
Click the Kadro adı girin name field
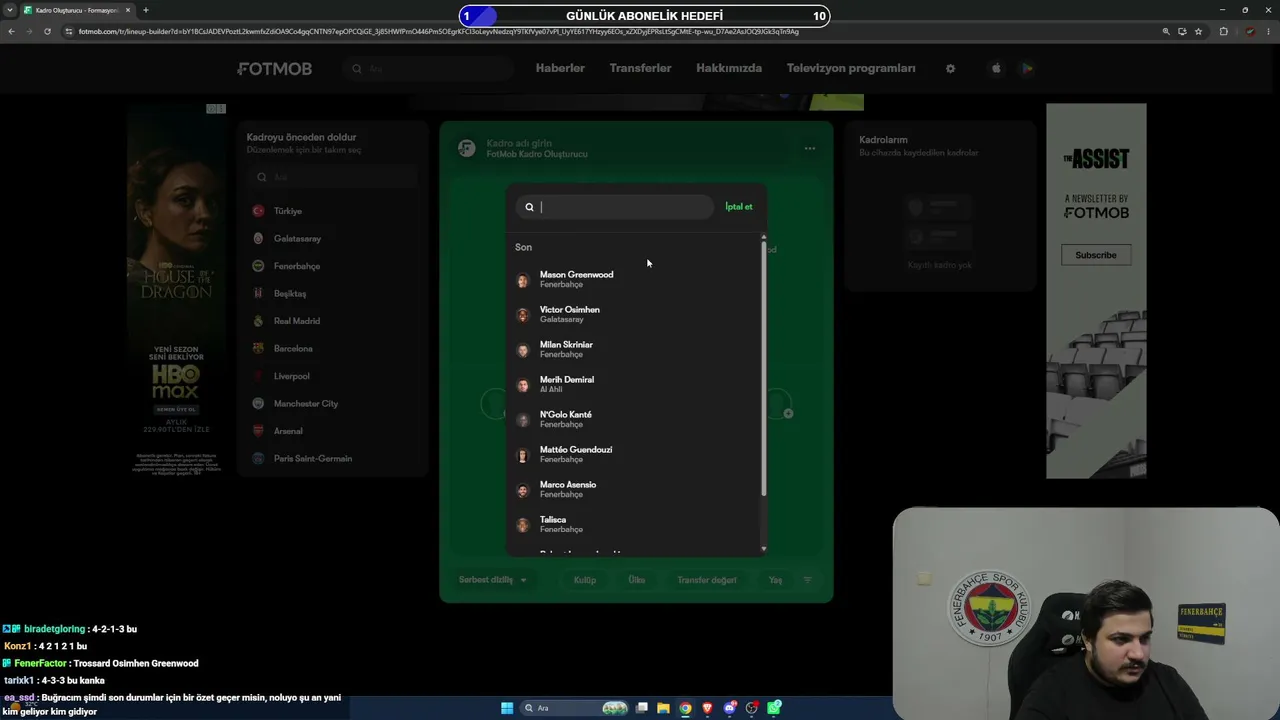point(519,143)
